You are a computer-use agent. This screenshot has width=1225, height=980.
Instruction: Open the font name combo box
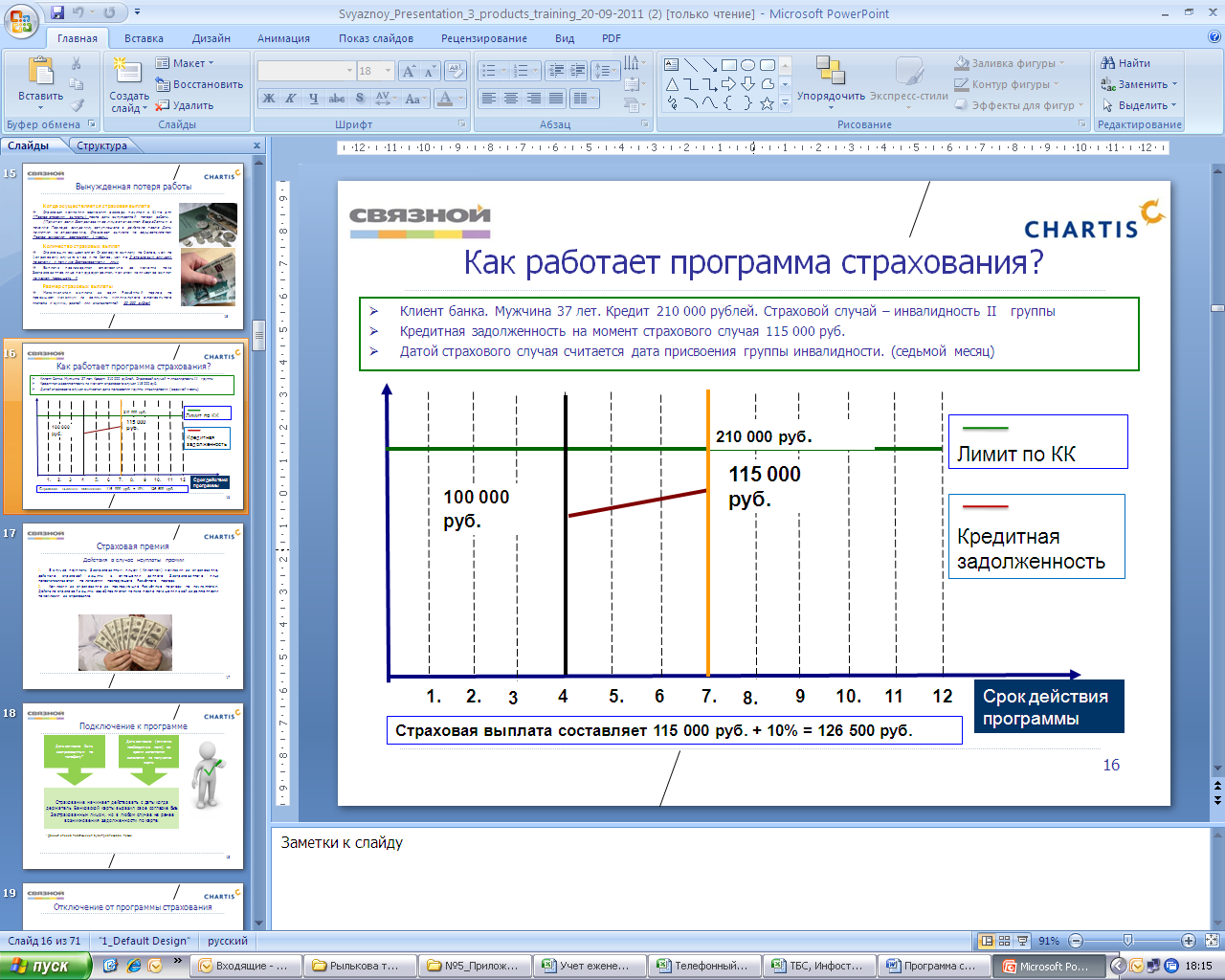306,71
